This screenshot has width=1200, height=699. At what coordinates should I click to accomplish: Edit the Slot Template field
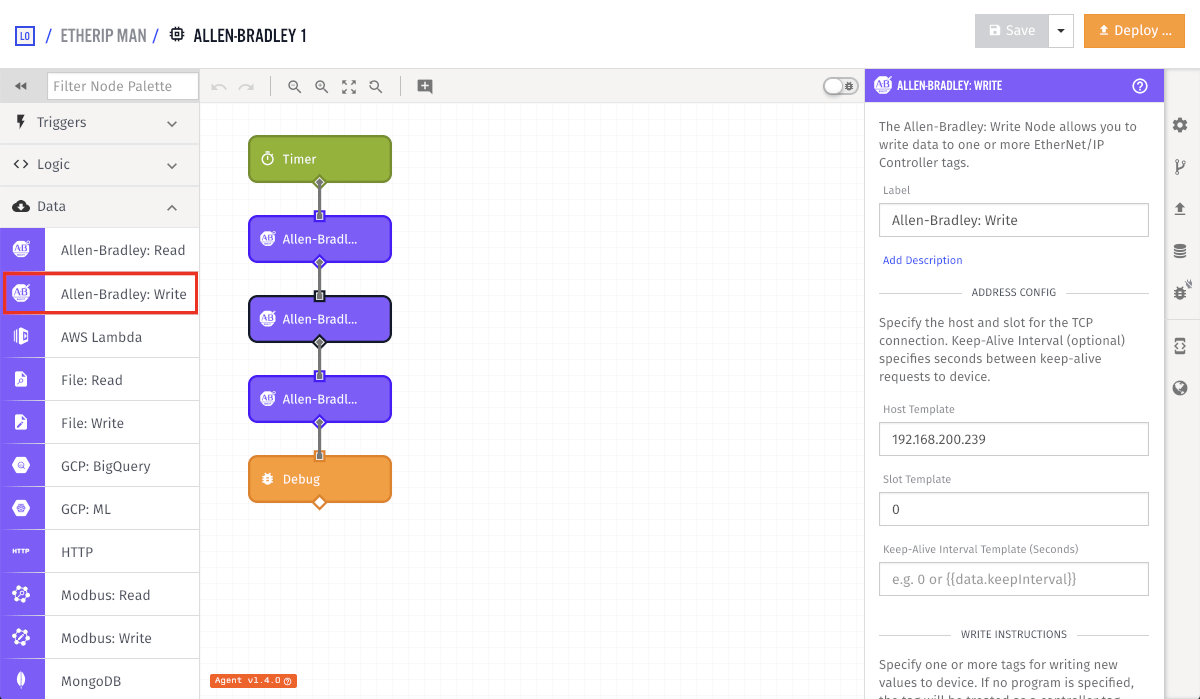pos(1014,509)
